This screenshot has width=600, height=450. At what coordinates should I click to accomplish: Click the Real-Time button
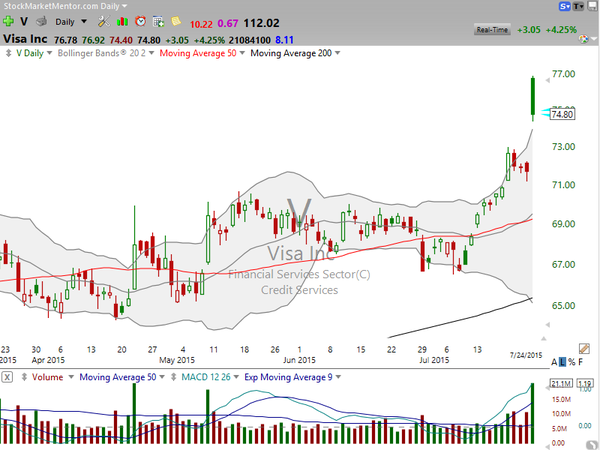coord(492,29)
